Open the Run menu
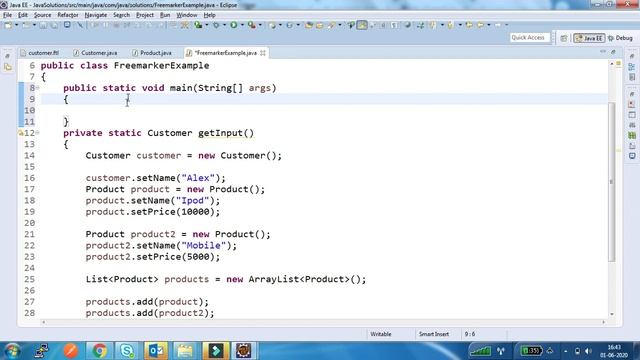 (165, 15)
